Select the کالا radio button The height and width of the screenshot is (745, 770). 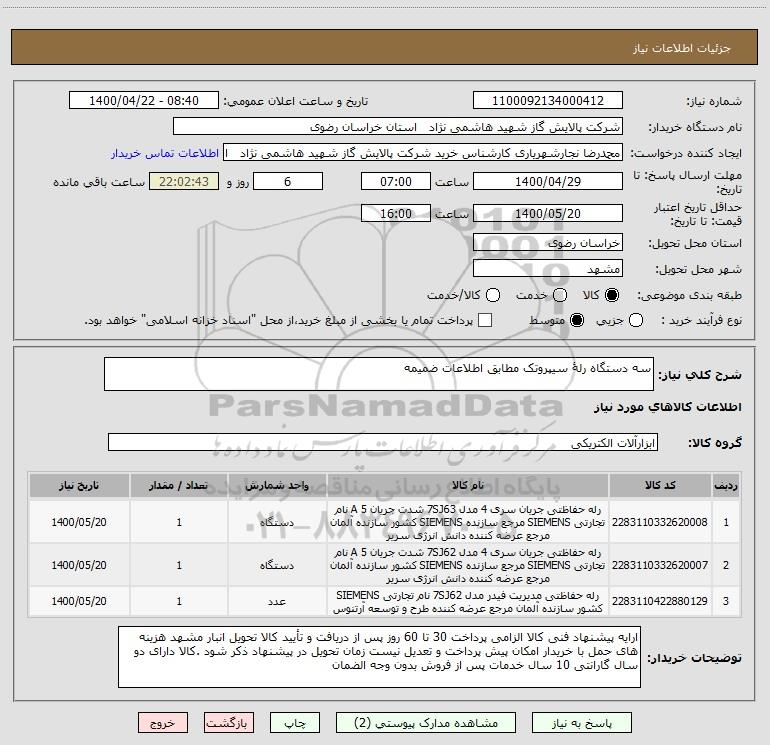tap(612, 295)
